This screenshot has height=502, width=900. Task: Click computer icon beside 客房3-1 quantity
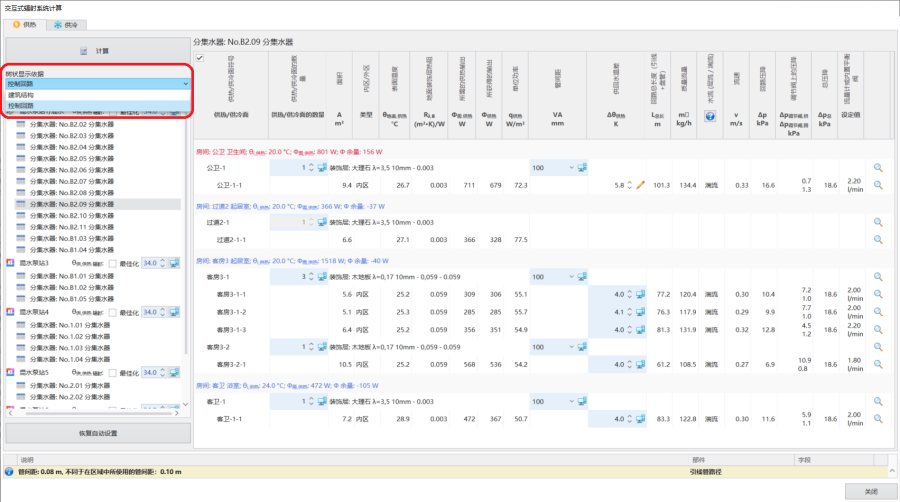[322, 277]
